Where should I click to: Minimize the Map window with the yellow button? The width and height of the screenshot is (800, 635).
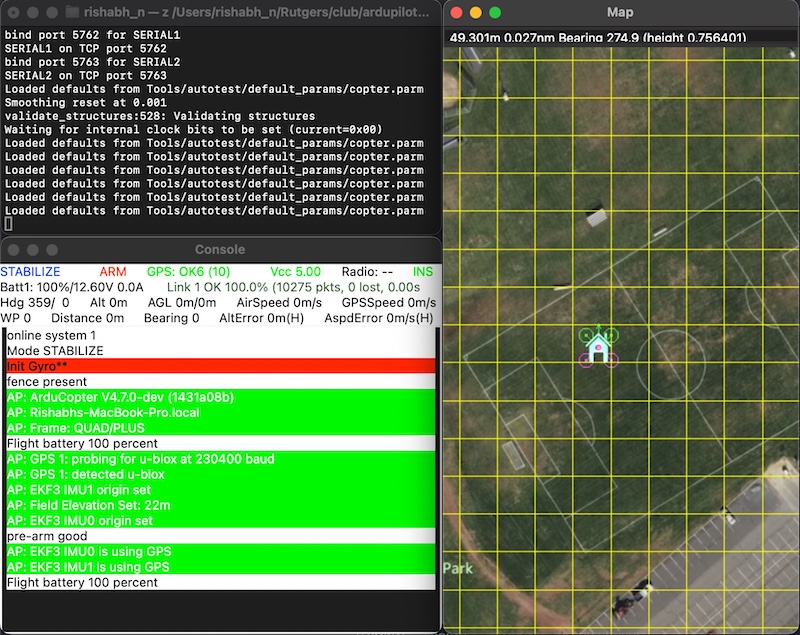tap(475, 13)
